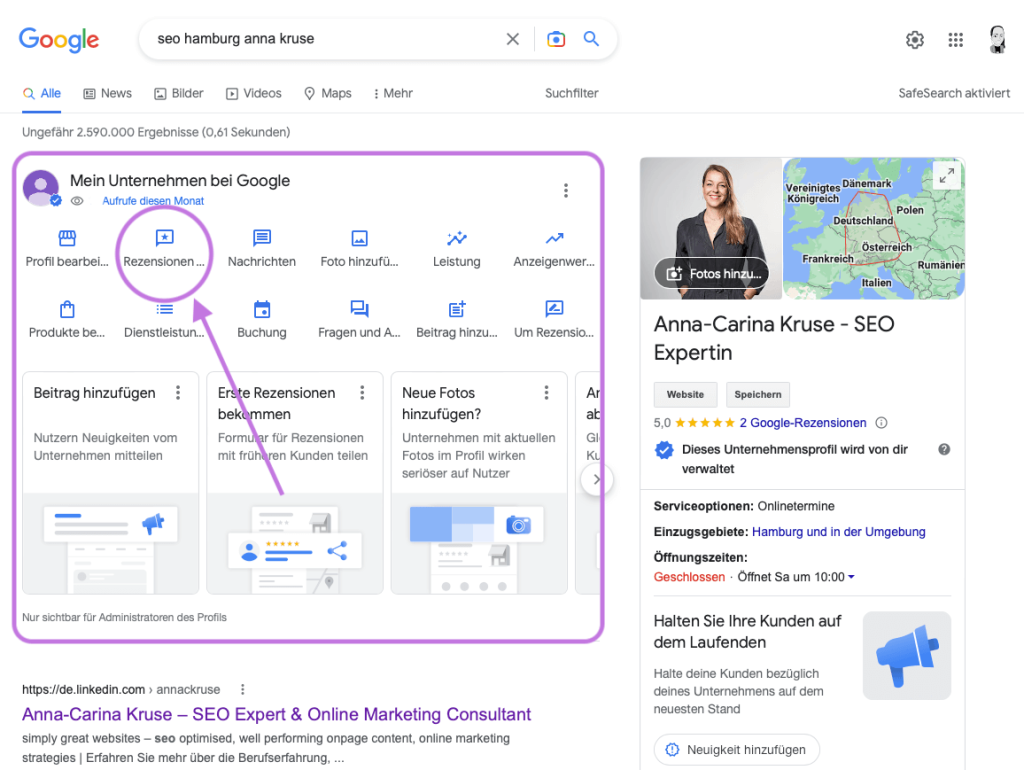Image resolution: width=1024 pixels, height=770 pixels.
Task: Open Google apps grid
Action: pos(955,40)
